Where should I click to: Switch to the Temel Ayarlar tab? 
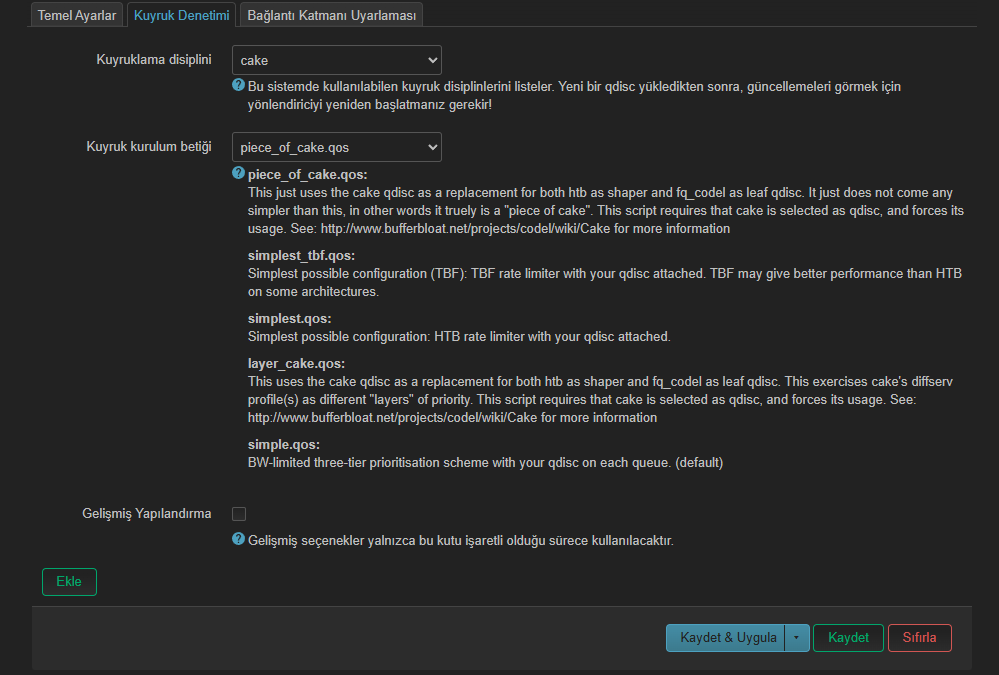tap(76, 15)
